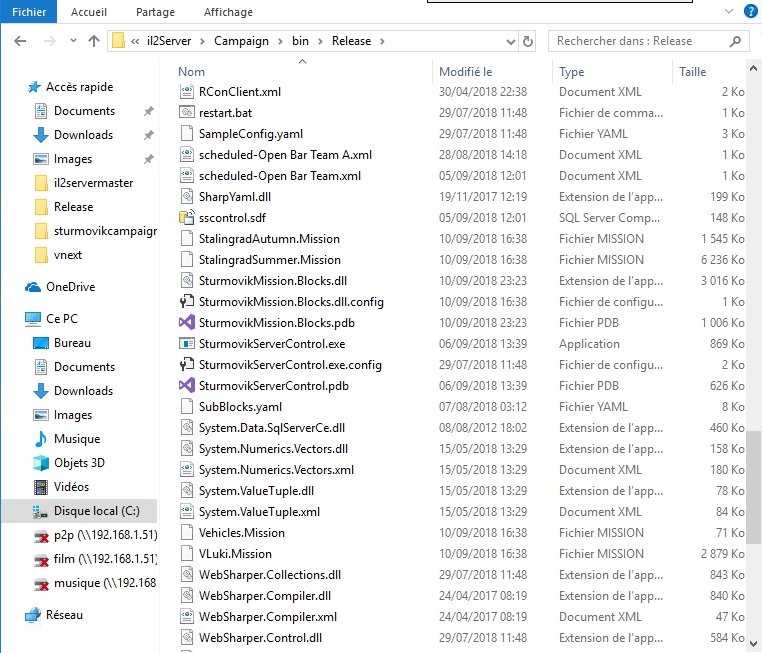Image resolution: width=762 pixels, height=653 pixels.
Task: Select the vnext folder in sidebar
Action: 59,255
